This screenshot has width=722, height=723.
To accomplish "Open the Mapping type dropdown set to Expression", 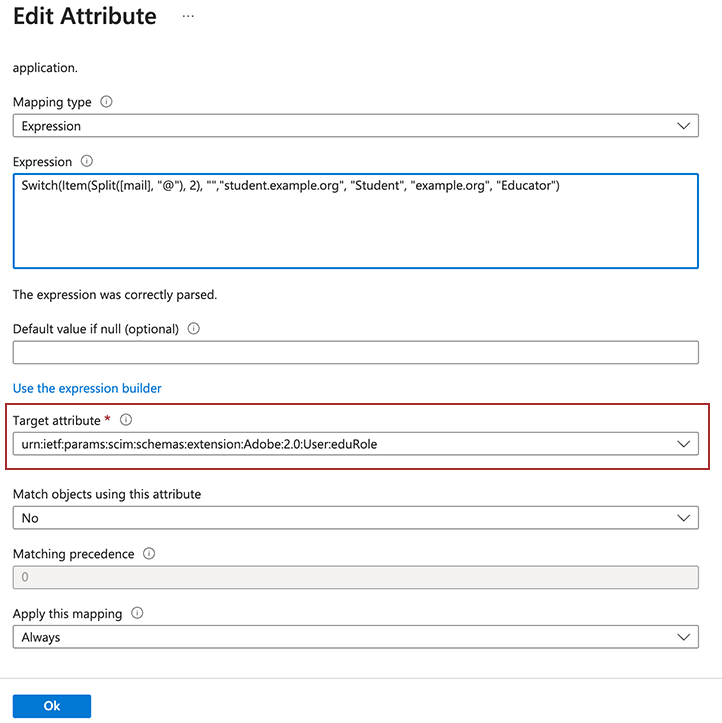I will pos(355,126).
